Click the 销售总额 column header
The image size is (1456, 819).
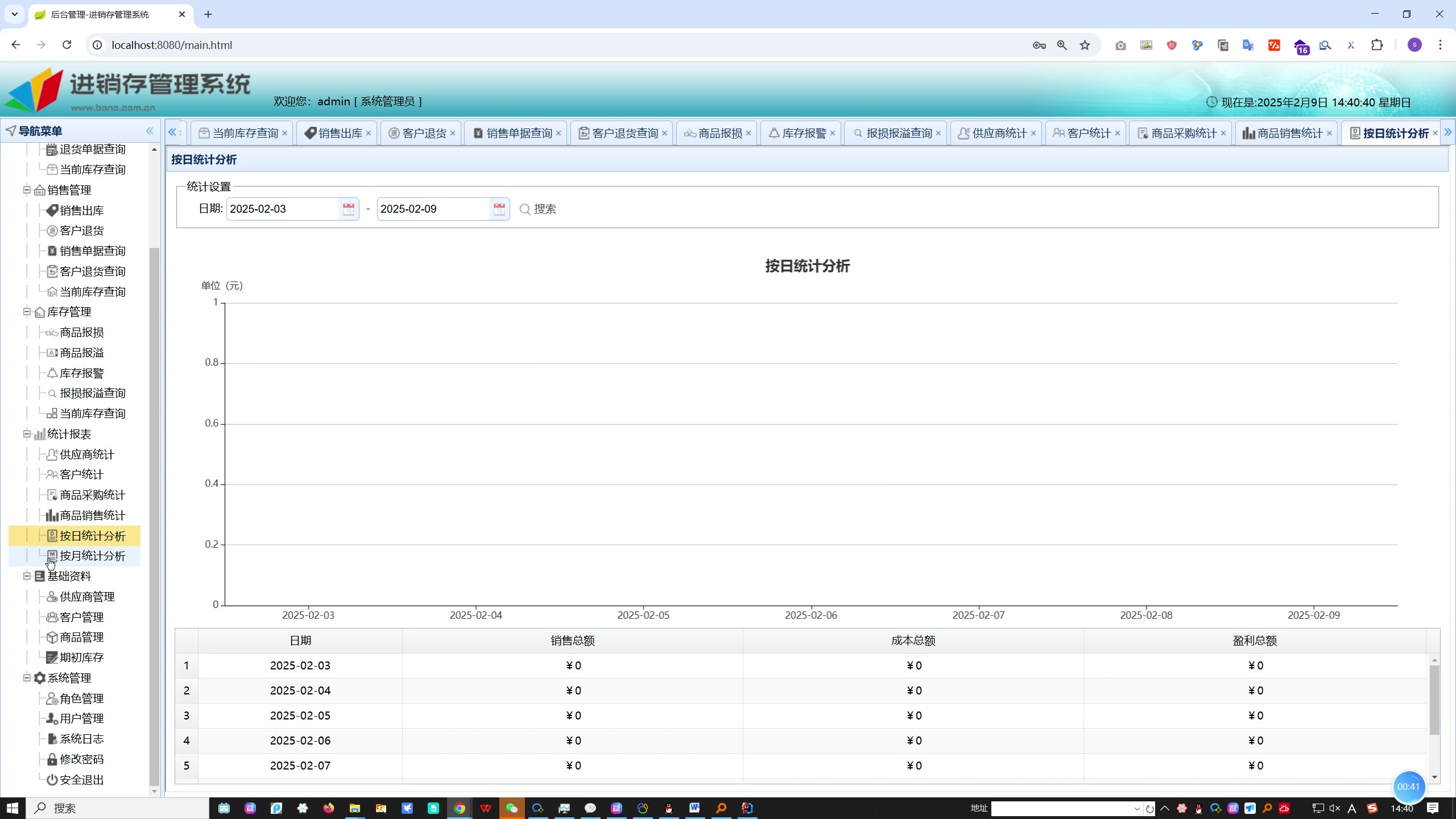coord(572,640)
